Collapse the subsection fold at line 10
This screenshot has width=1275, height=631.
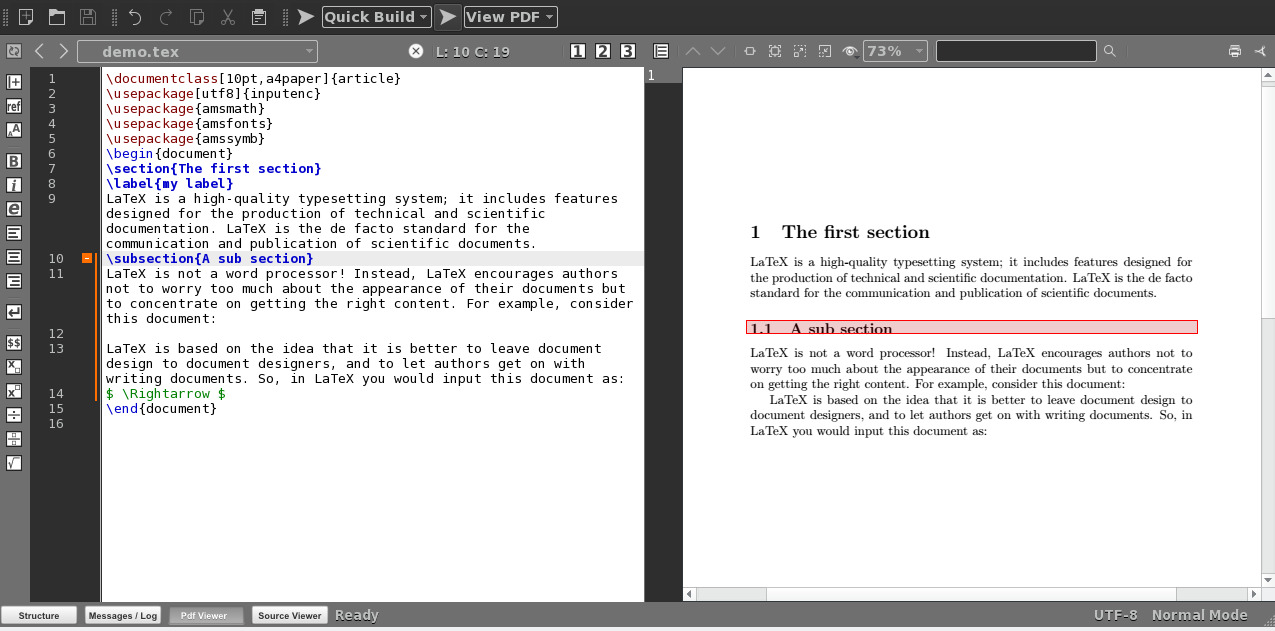click(86, 258)
